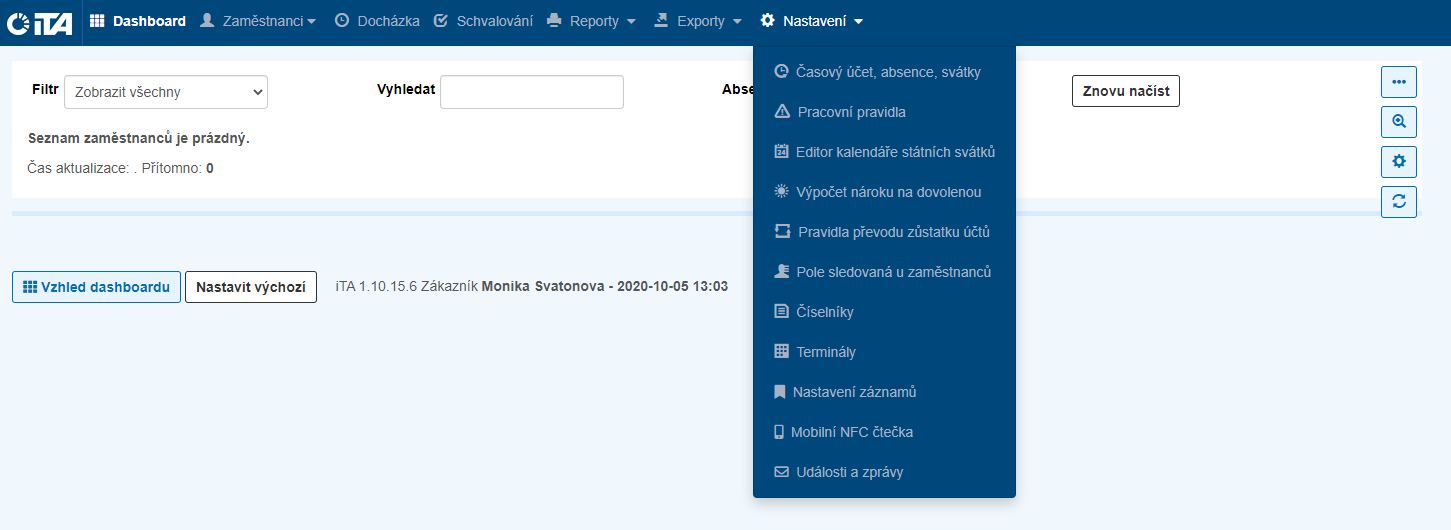Select Mobilní NFC čtečka menu entry
This screenshot has height=530, width=1451.
[851, 432]
